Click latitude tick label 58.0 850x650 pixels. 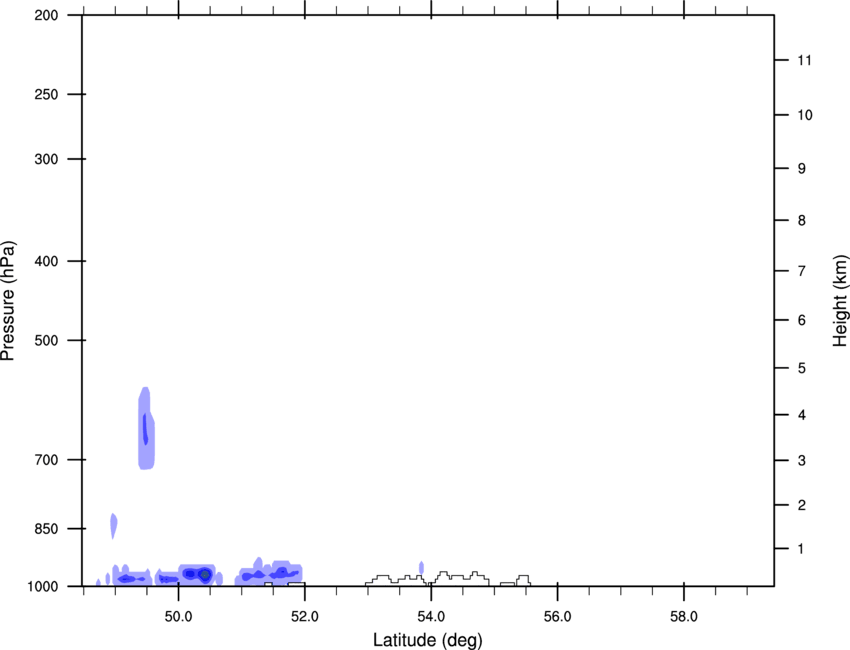tap(684, 616)
